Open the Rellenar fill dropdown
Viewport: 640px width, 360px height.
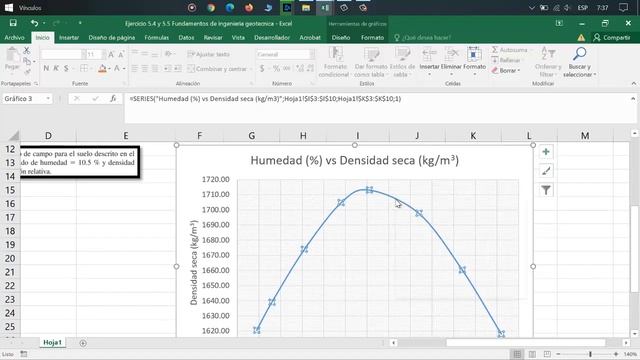tap(507, 60)
